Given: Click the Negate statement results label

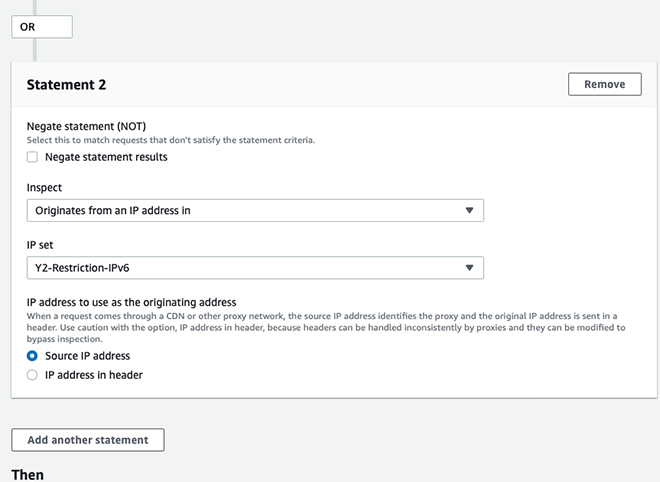Looking at the screenshot, I should (x=106, y=157).
